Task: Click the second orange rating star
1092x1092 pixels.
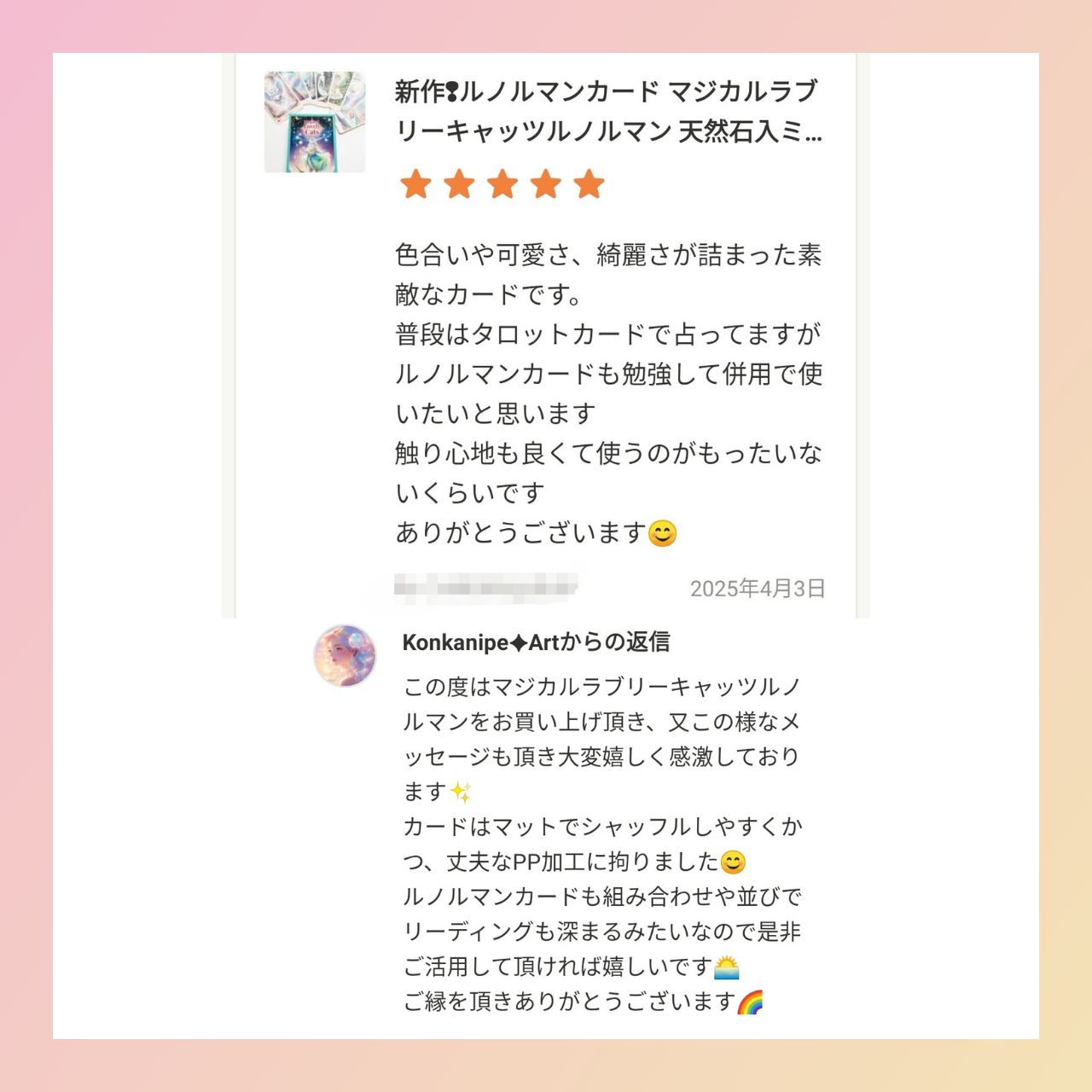Action: click(x=459, y=183)
